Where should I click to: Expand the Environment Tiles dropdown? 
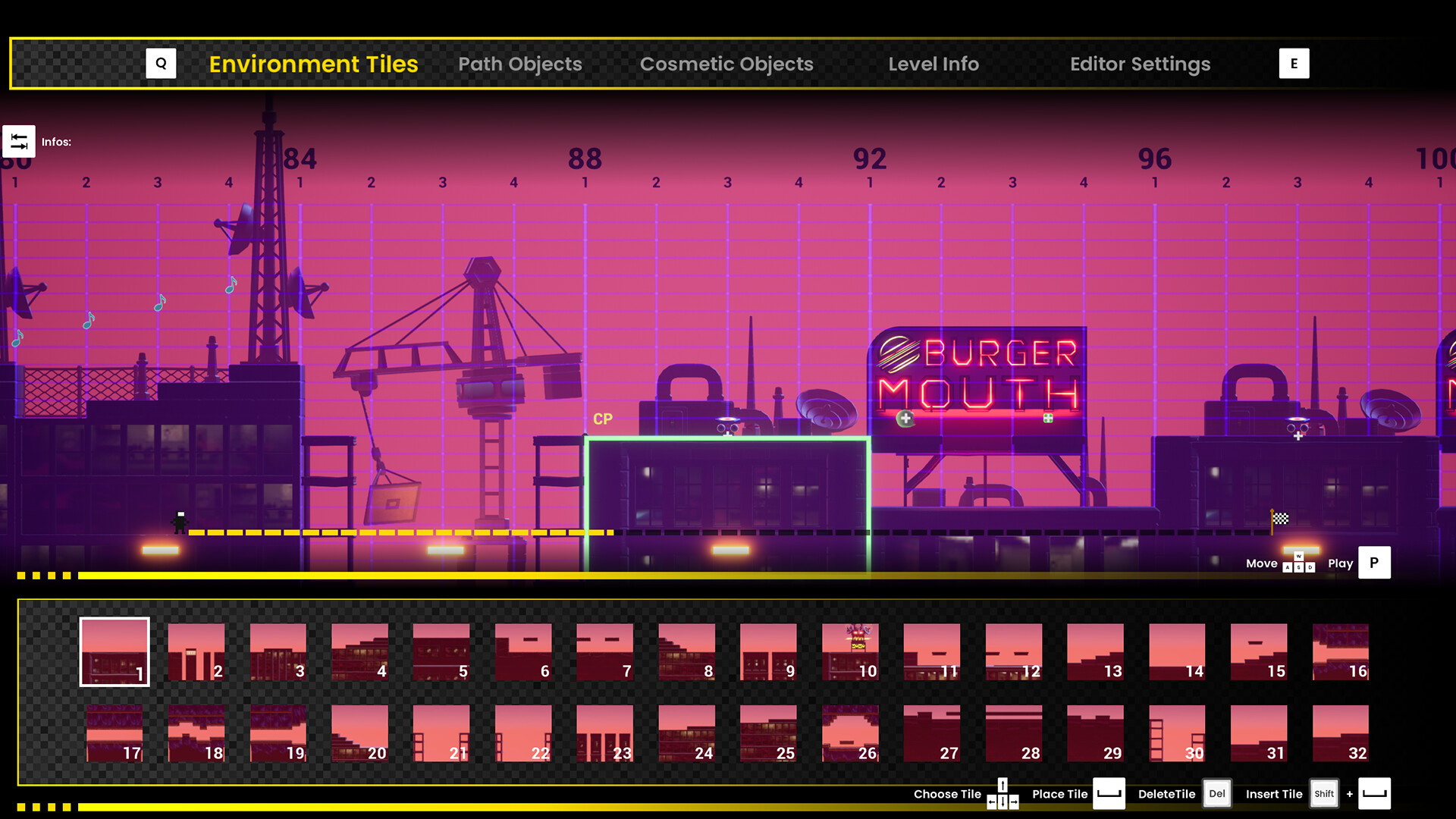click(x=313, y=63)
